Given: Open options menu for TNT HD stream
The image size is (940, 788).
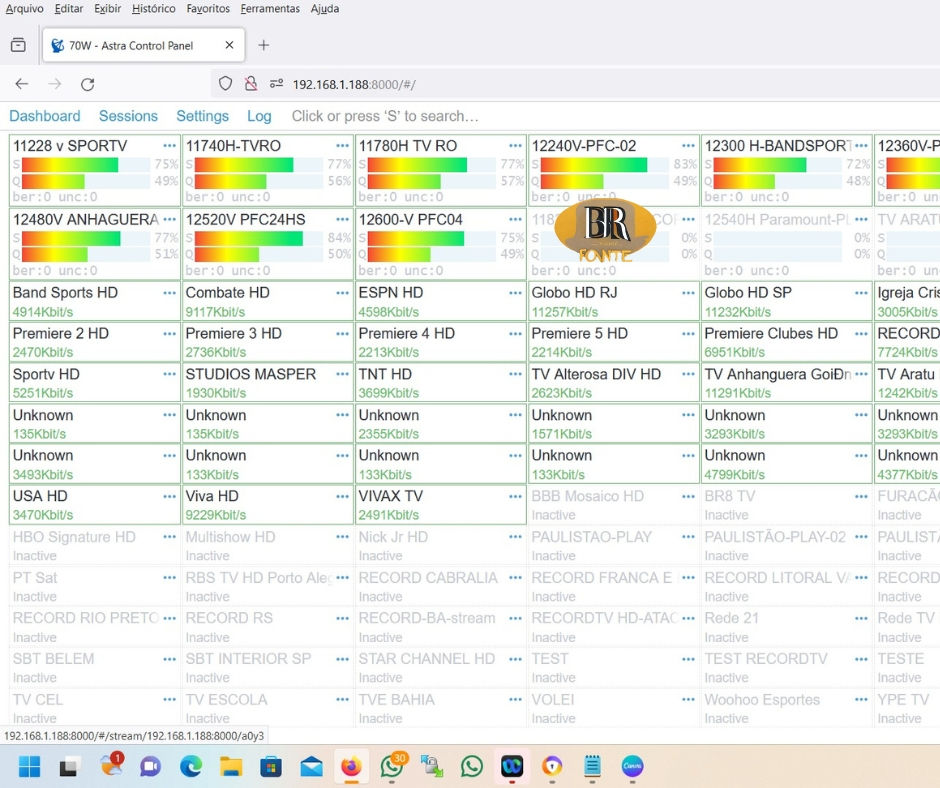Looking at the screenshot, I should coord(515,374).
